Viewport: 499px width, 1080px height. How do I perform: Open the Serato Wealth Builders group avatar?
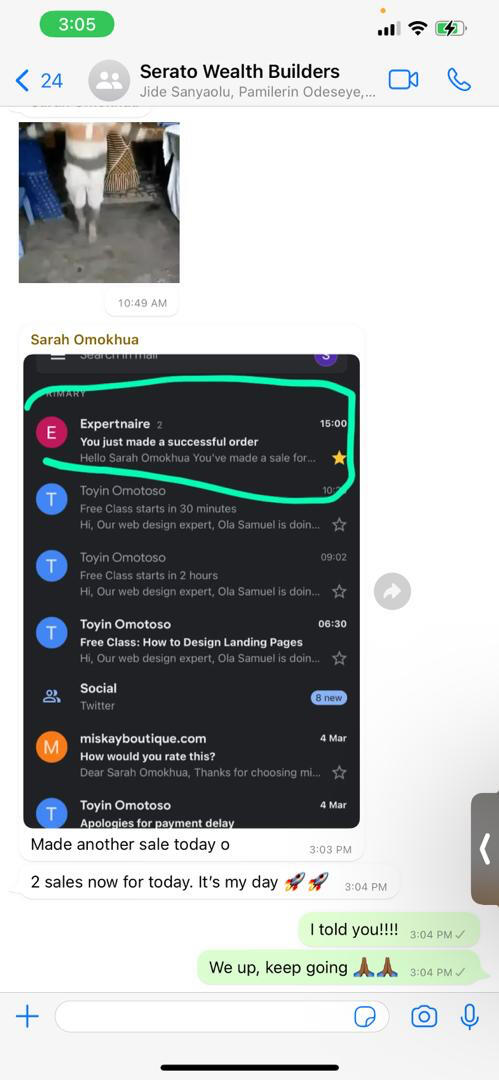[x=109, y=81]
